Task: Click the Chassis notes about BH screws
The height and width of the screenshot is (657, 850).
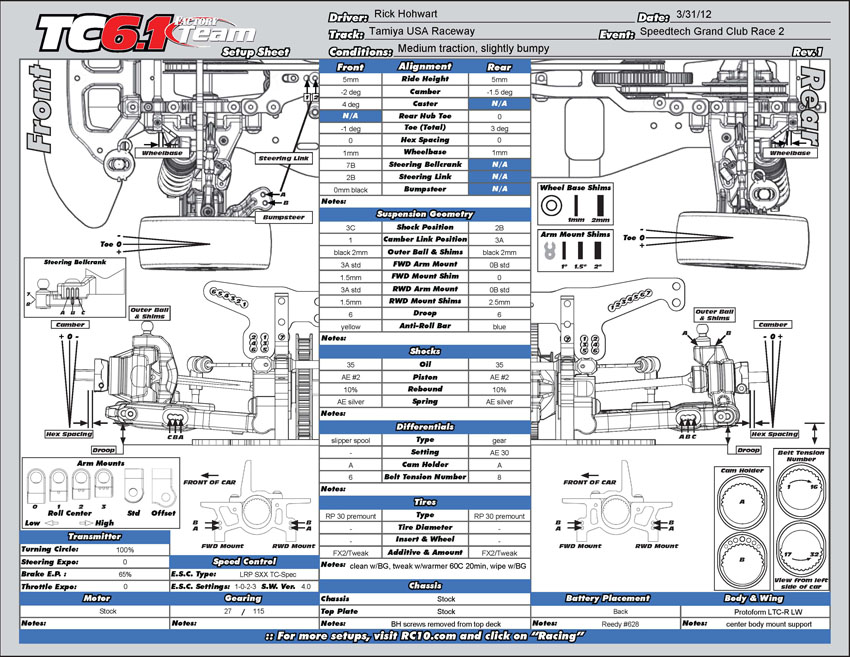Action: coord(446,624)
